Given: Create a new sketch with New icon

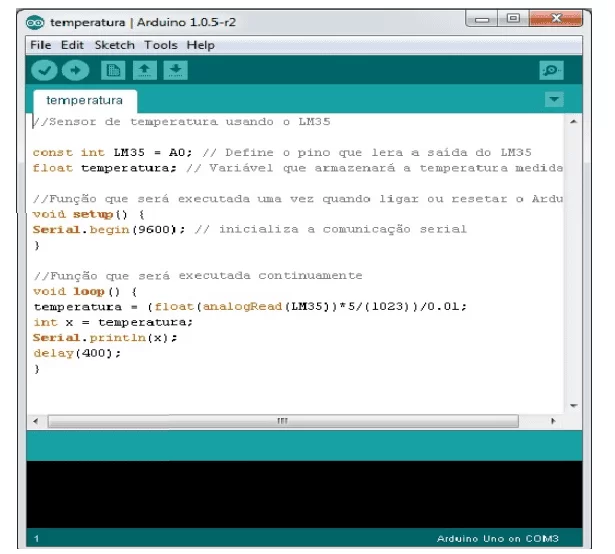Looking at the screenshot, I should pos(113,70).
